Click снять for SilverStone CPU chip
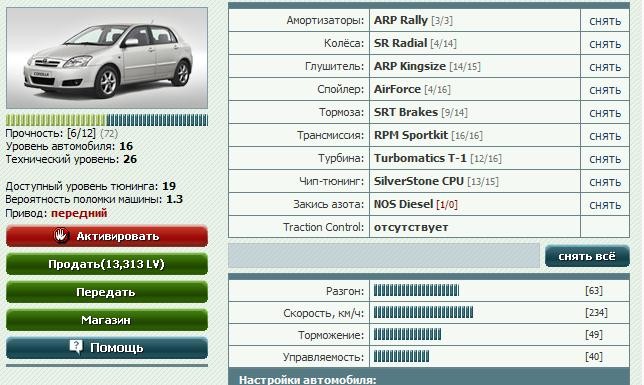This screenshot has height=385, width=644. coord(605,182)
